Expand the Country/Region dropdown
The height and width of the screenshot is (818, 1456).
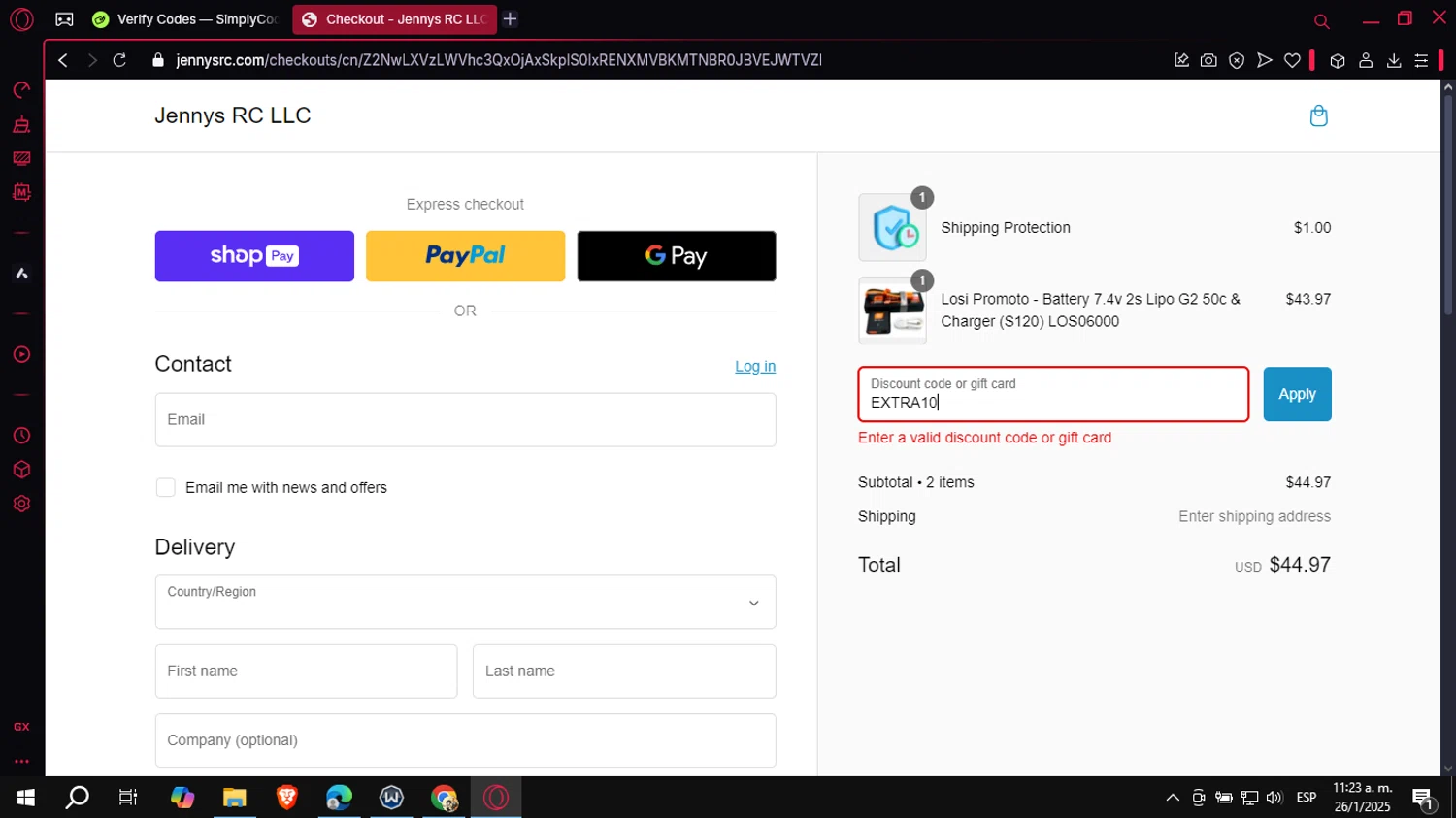click(465, 602)
